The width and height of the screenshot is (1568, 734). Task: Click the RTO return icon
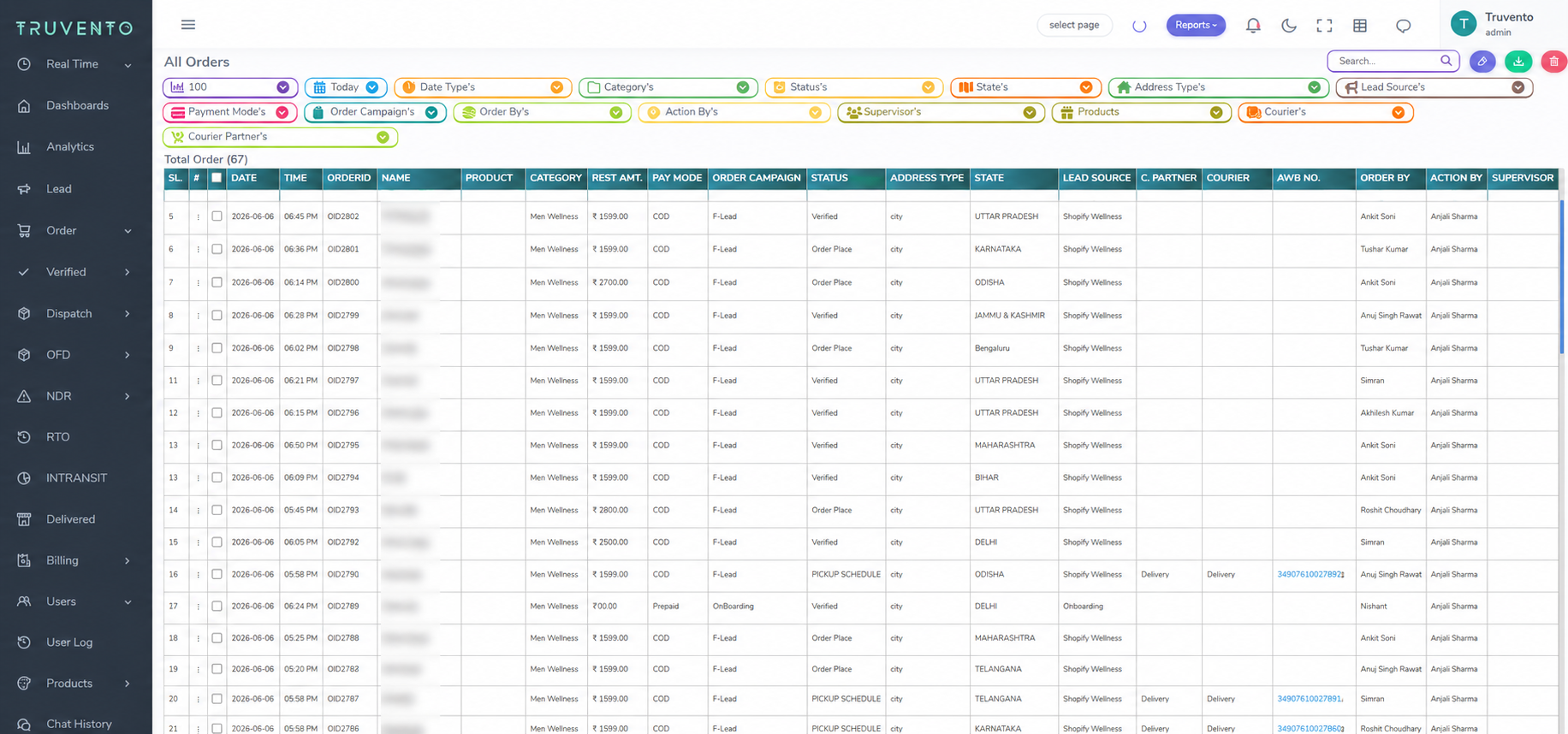coord(24,437)
